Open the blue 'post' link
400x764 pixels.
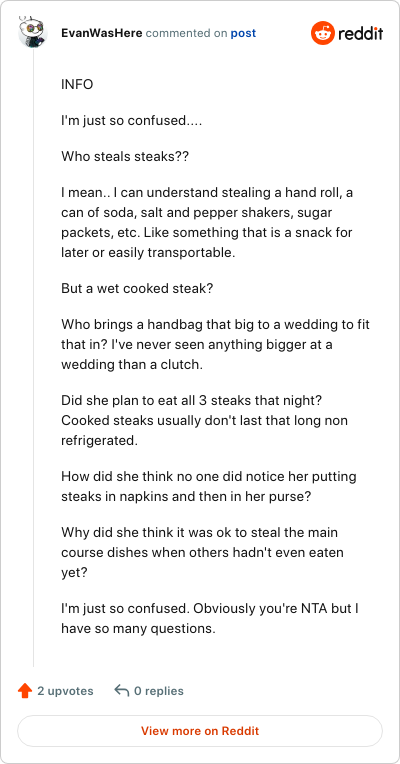(243, 33)
